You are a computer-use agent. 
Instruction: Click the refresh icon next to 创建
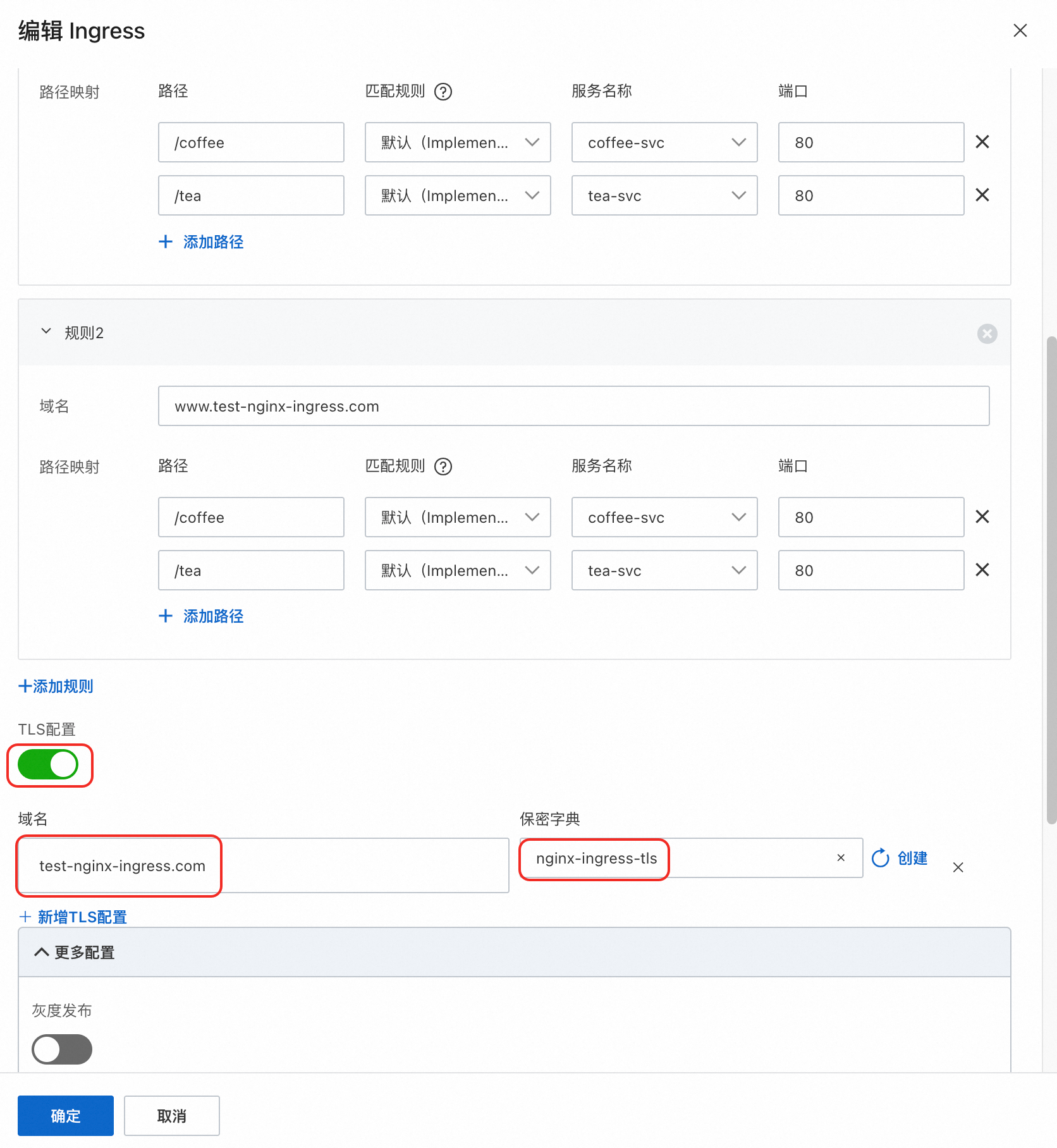880,858
